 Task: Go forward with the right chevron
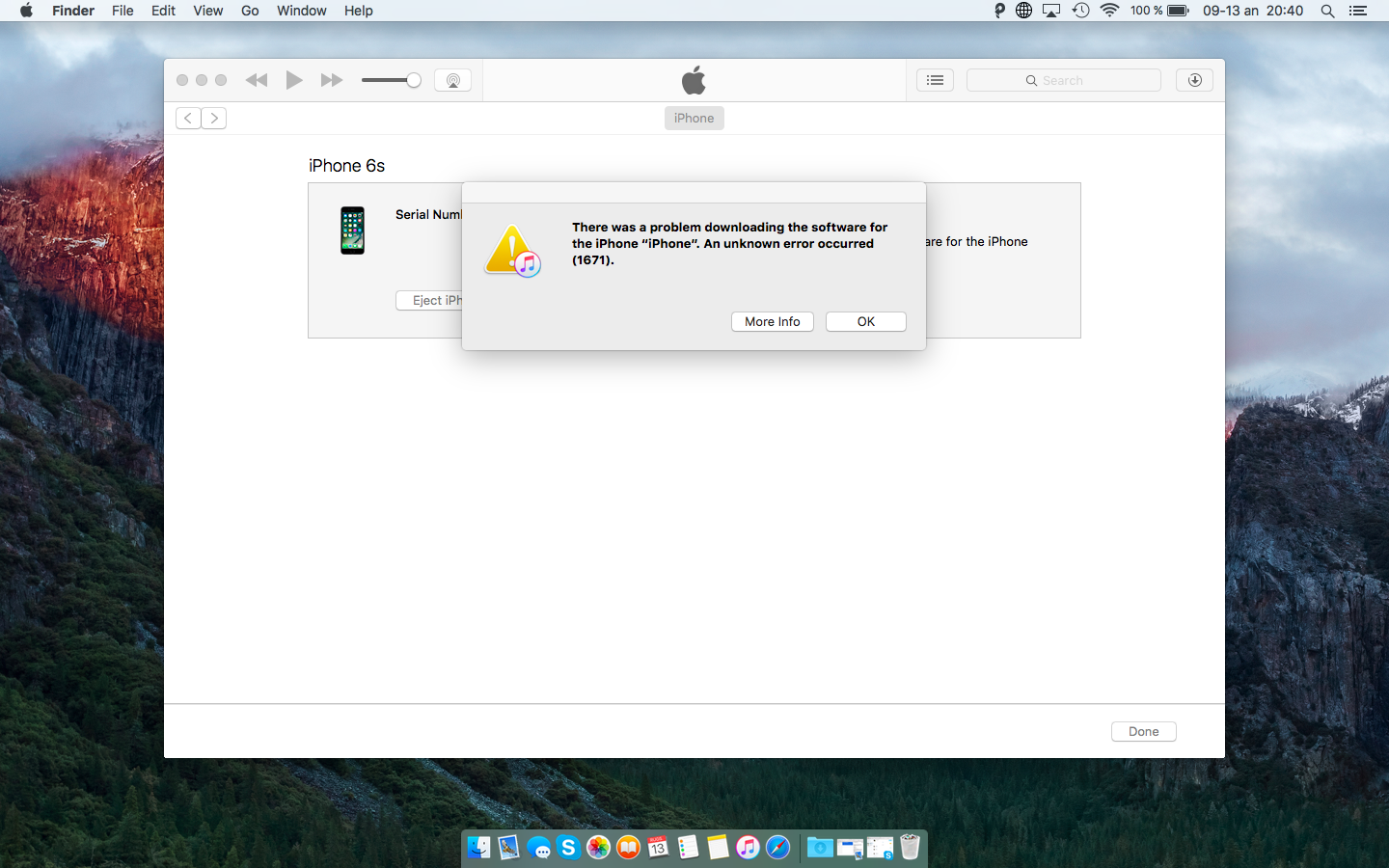pos(214,118)
